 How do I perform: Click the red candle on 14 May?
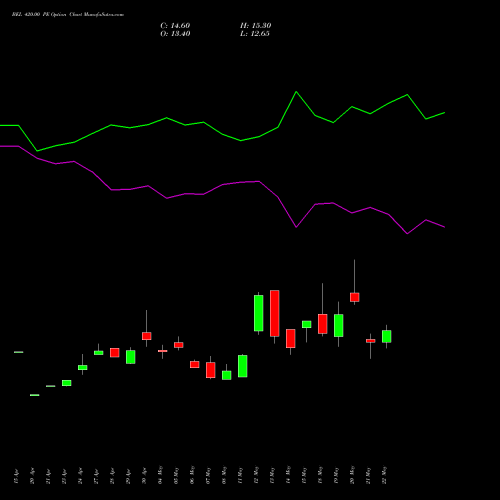click(x=291, y=338)
